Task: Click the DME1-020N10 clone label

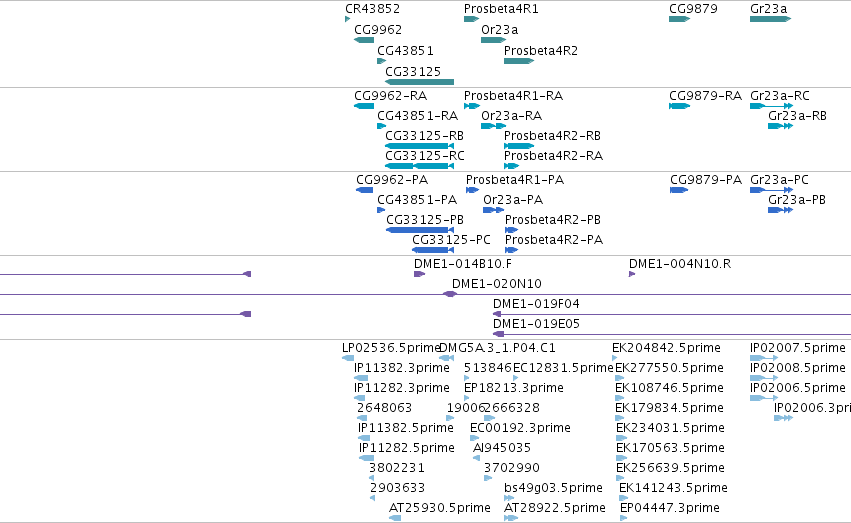Action: pos(497,284)
